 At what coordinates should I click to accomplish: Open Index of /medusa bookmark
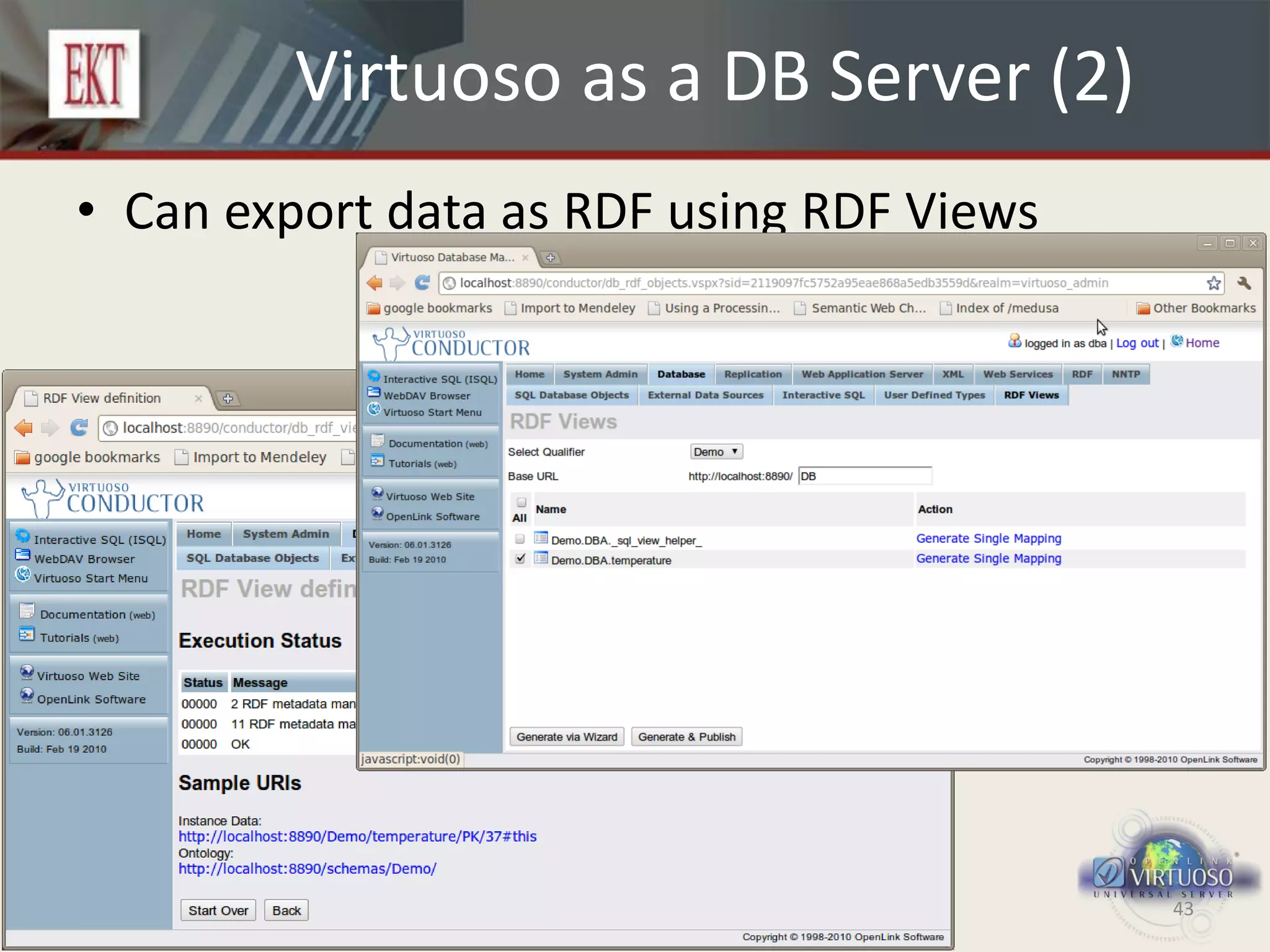click(999, 308)
